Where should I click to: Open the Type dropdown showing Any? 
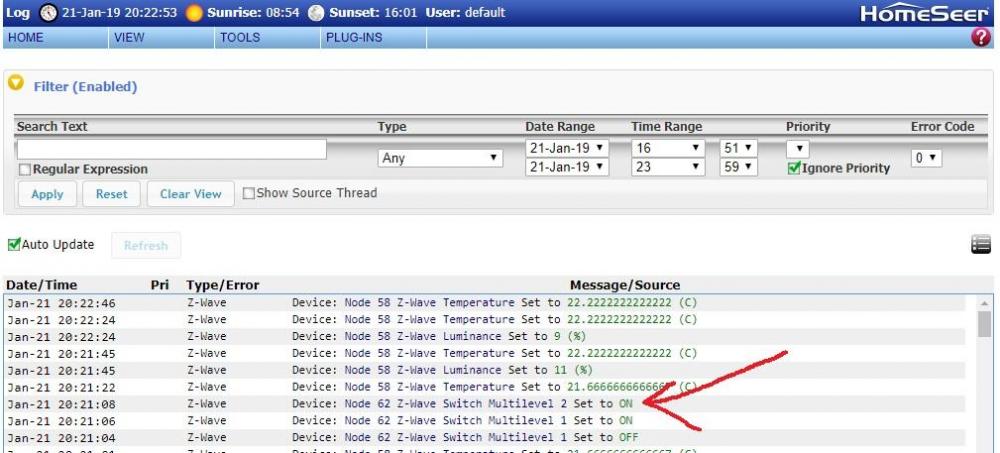pos(440,158)
